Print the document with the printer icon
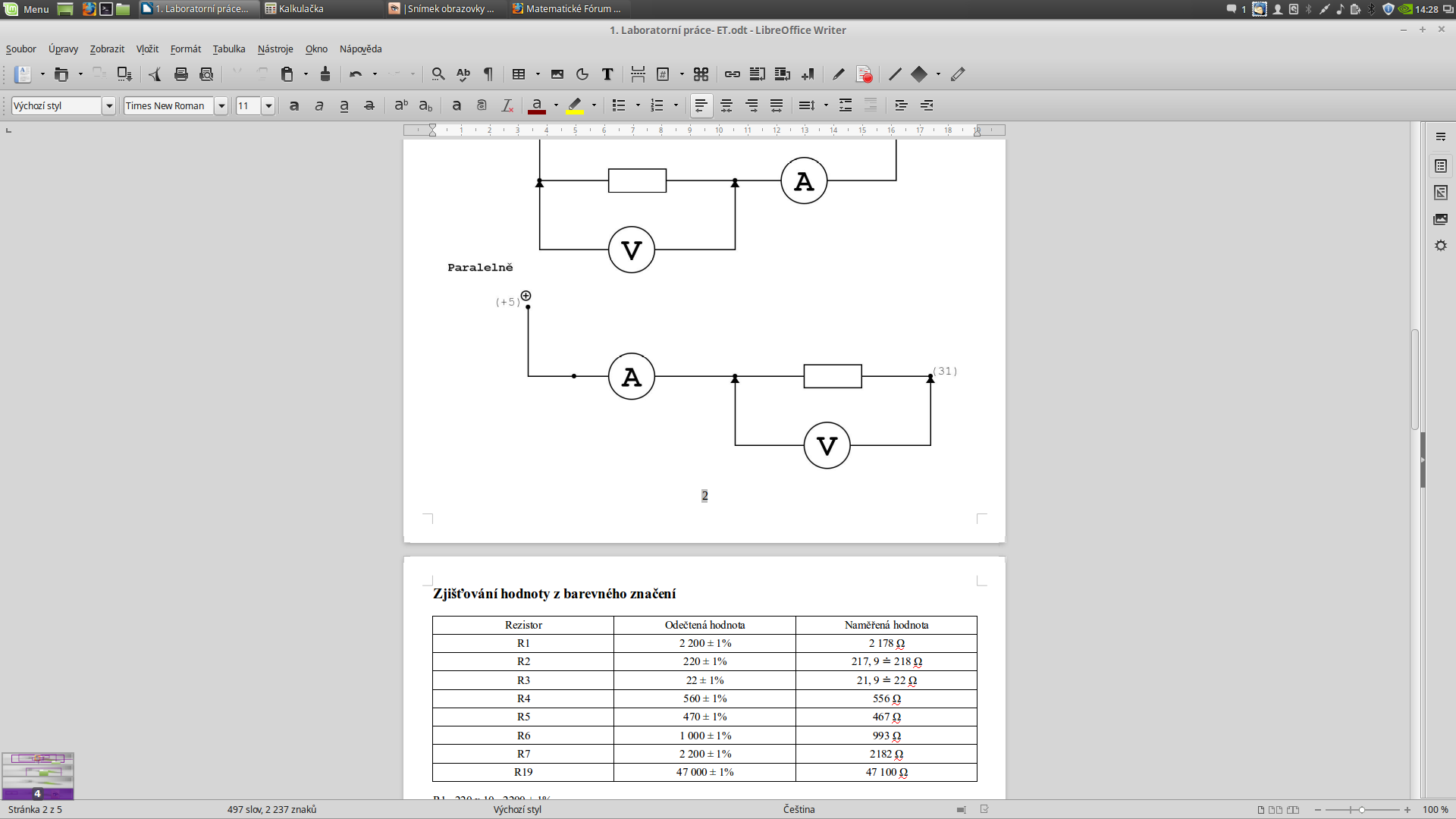Viewport: 1456px width, 819px height. point(180,74)
